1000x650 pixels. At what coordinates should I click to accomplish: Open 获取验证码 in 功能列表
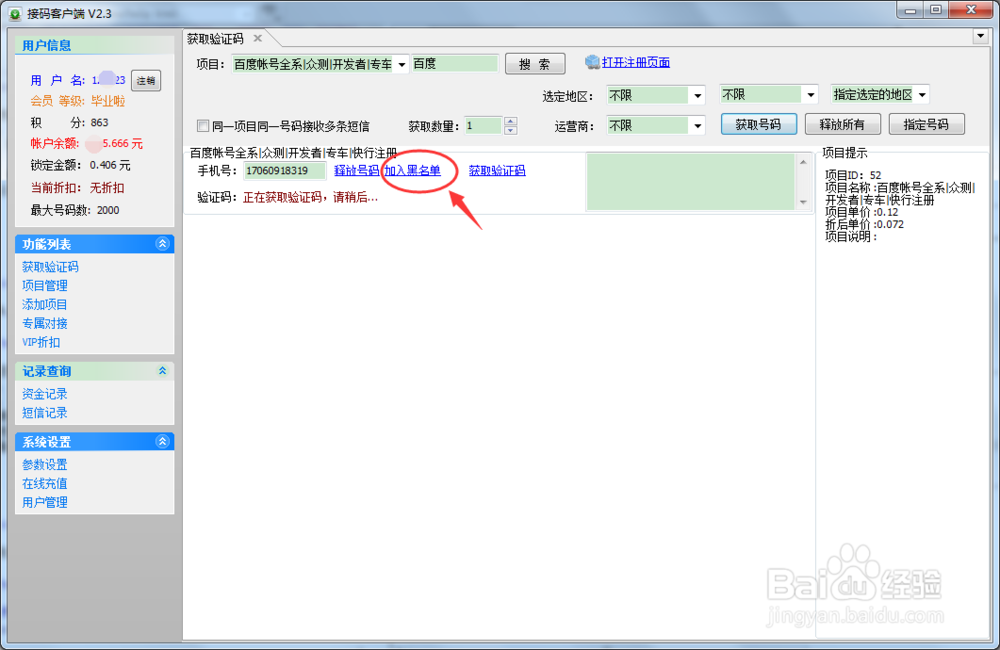(x=50, y=267)
